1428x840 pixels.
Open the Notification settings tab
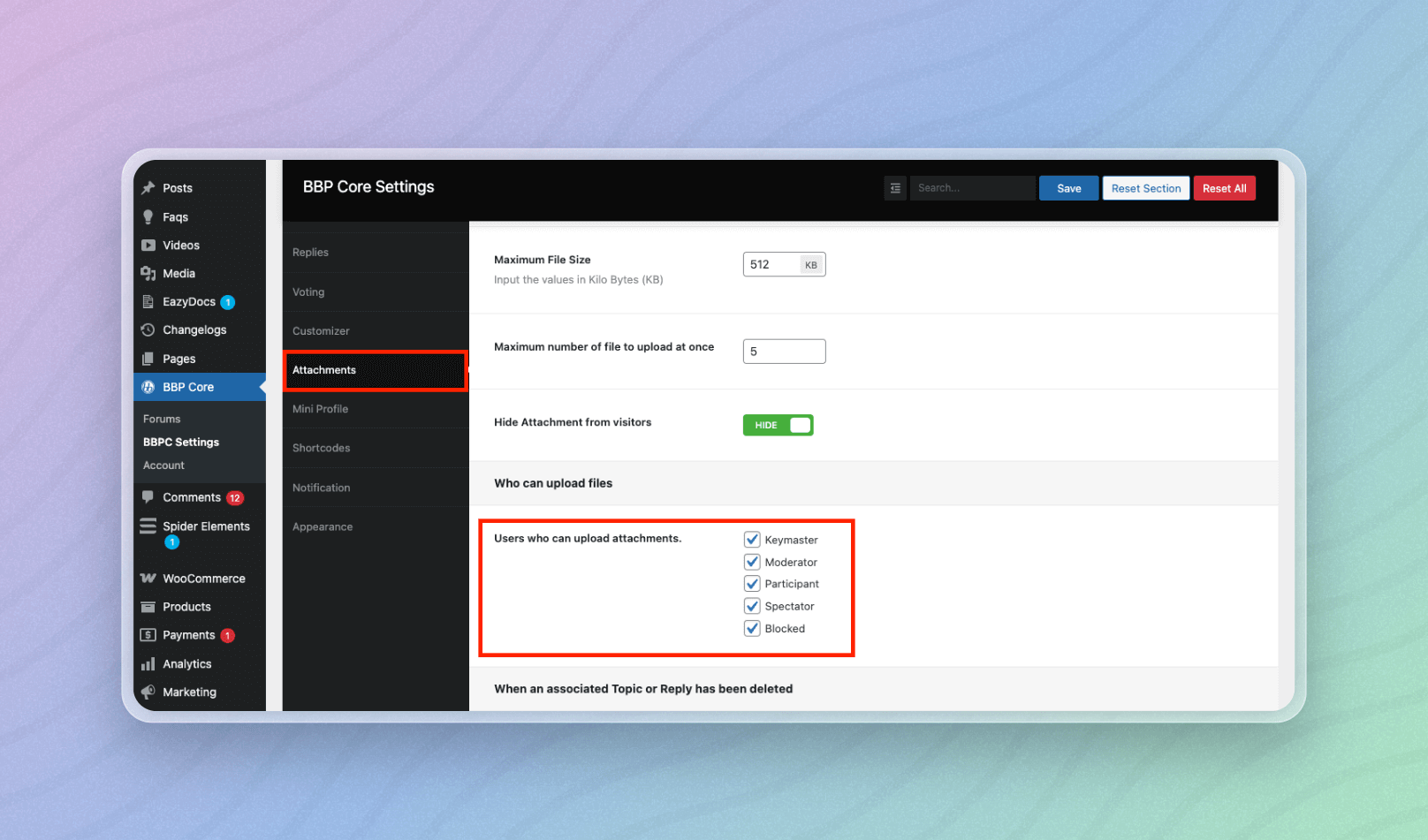point(321,487)
